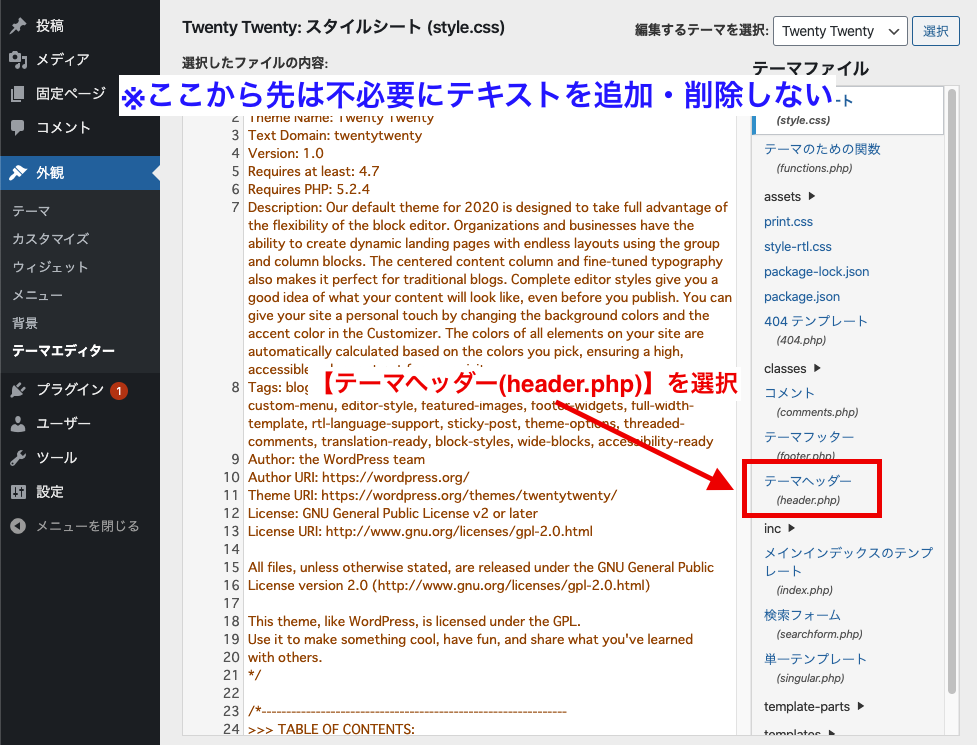Click the media icon beside メディア

pyautogui.click(x=18, y=60)
